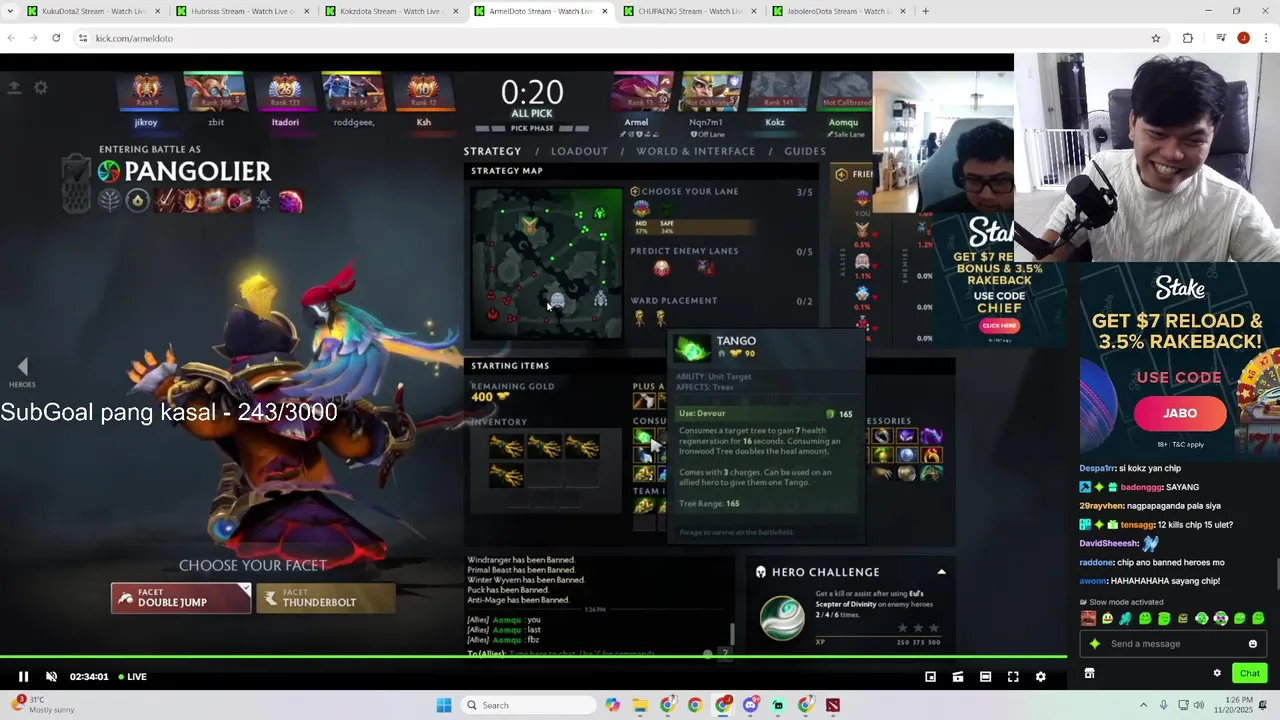Open in-game settings gear top left
1280x720 pixels.
pos(41,87)
